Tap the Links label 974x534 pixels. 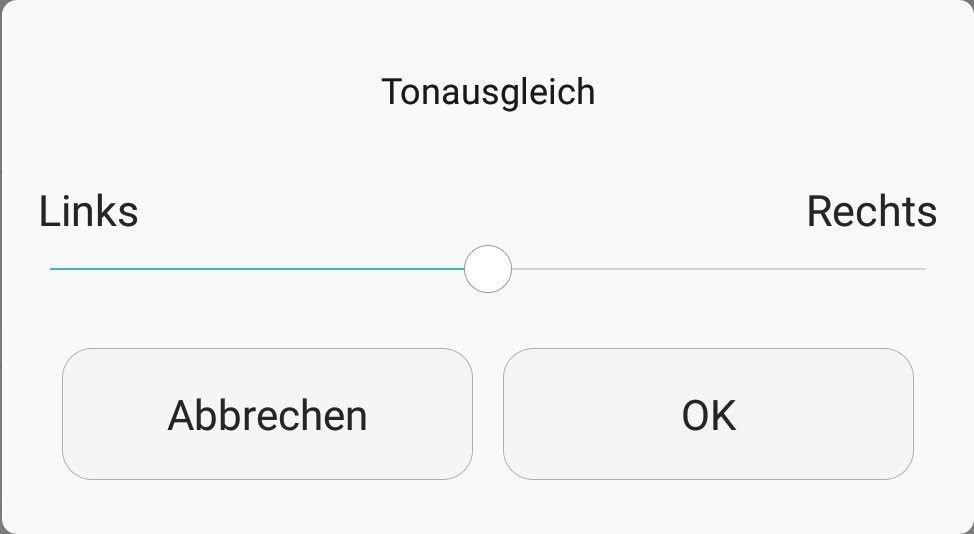click(x=88, y=212)
